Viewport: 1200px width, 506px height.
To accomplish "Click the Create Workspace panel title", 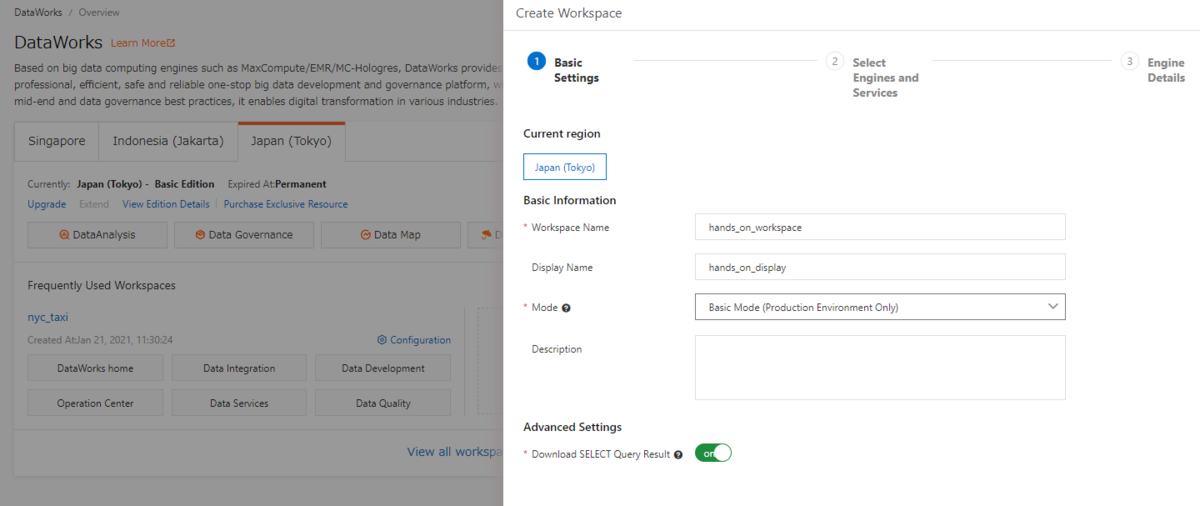I will (x=568, y=13).
